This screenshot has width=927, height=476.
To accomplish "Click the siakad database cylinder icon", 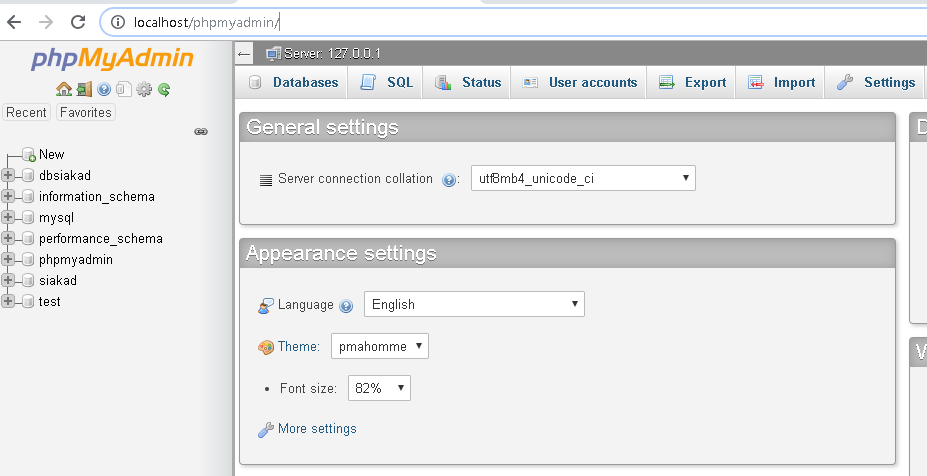I will [x=28, y=281].
